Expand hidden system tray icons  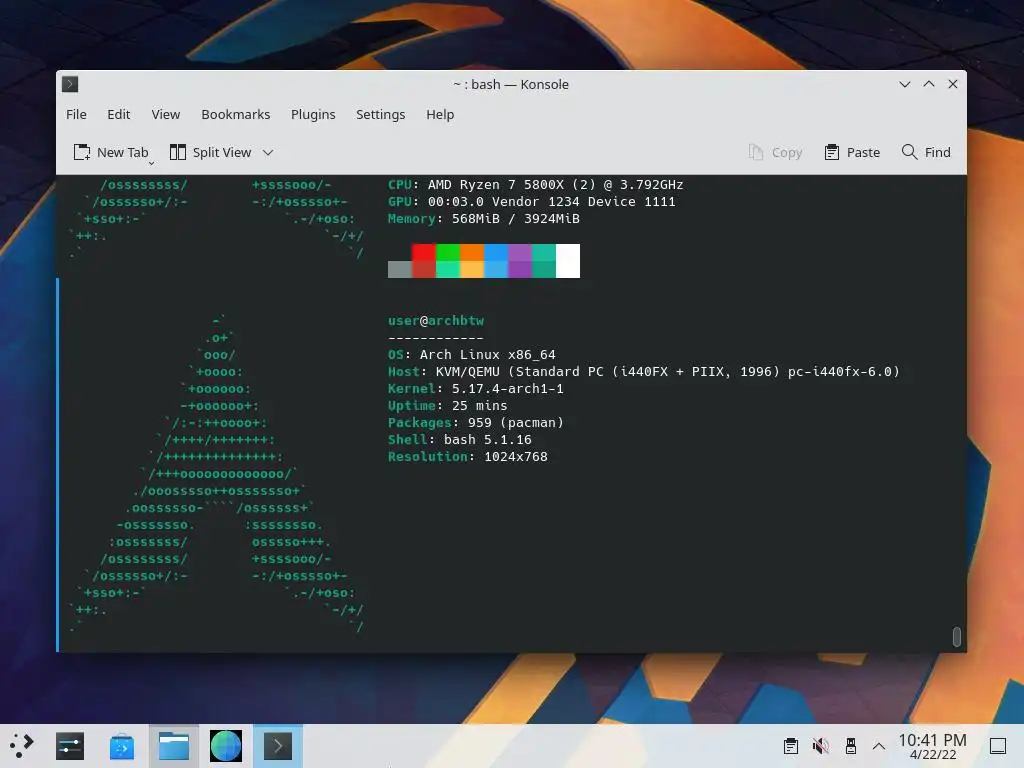pyautogui.click(x=879, y=746)
